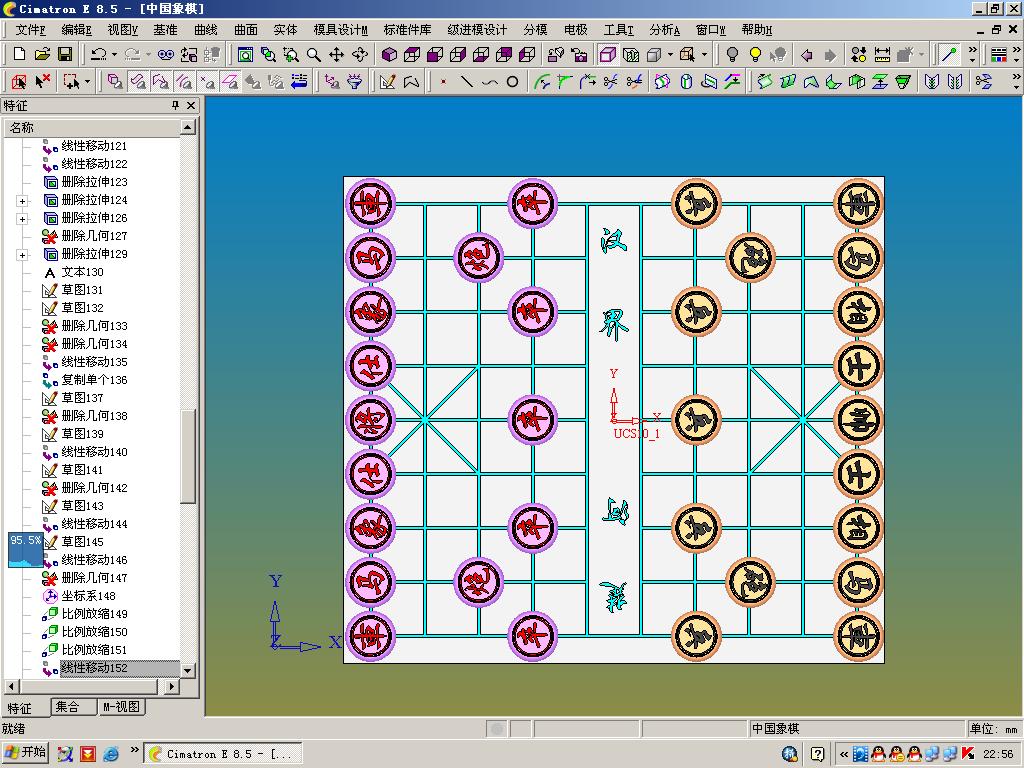
Task: Select the Spline curve tool
Action: (x=489, y=82)
